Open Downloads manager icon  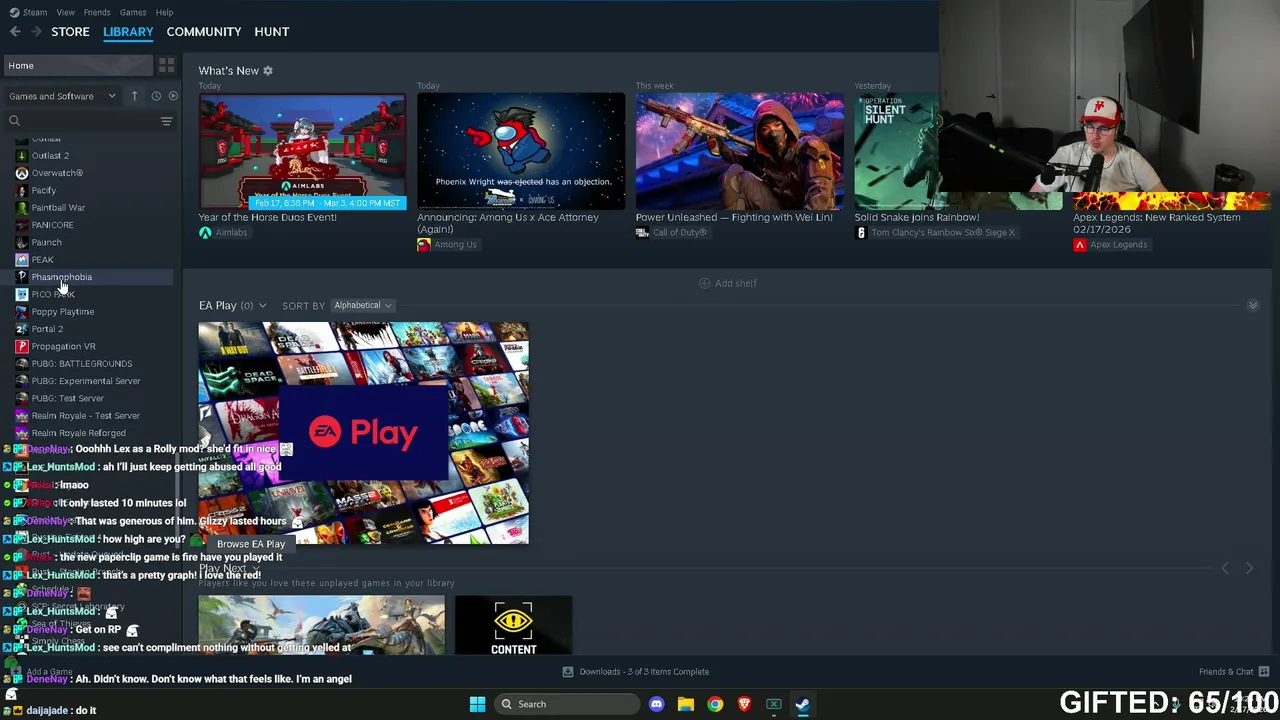tap(567, 672)
